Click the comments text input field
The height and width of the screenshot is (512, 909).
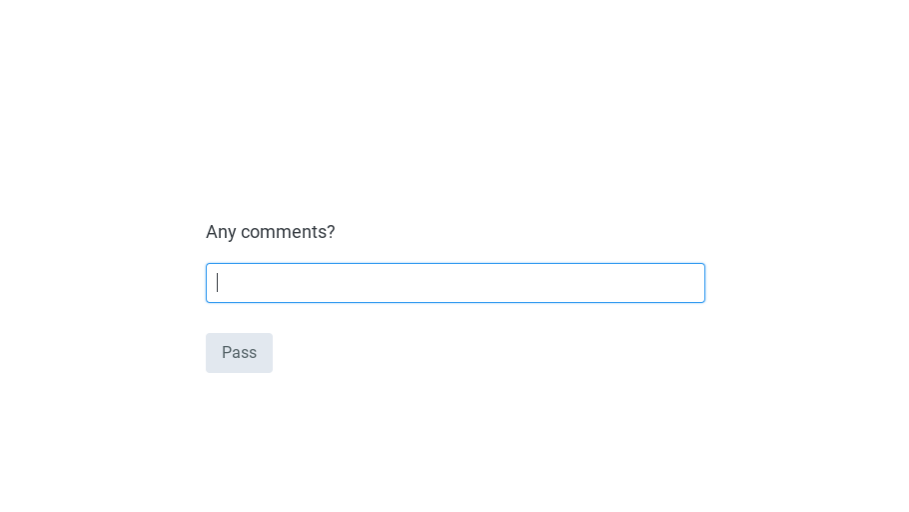pyautogui.click(x=455, y=283)
